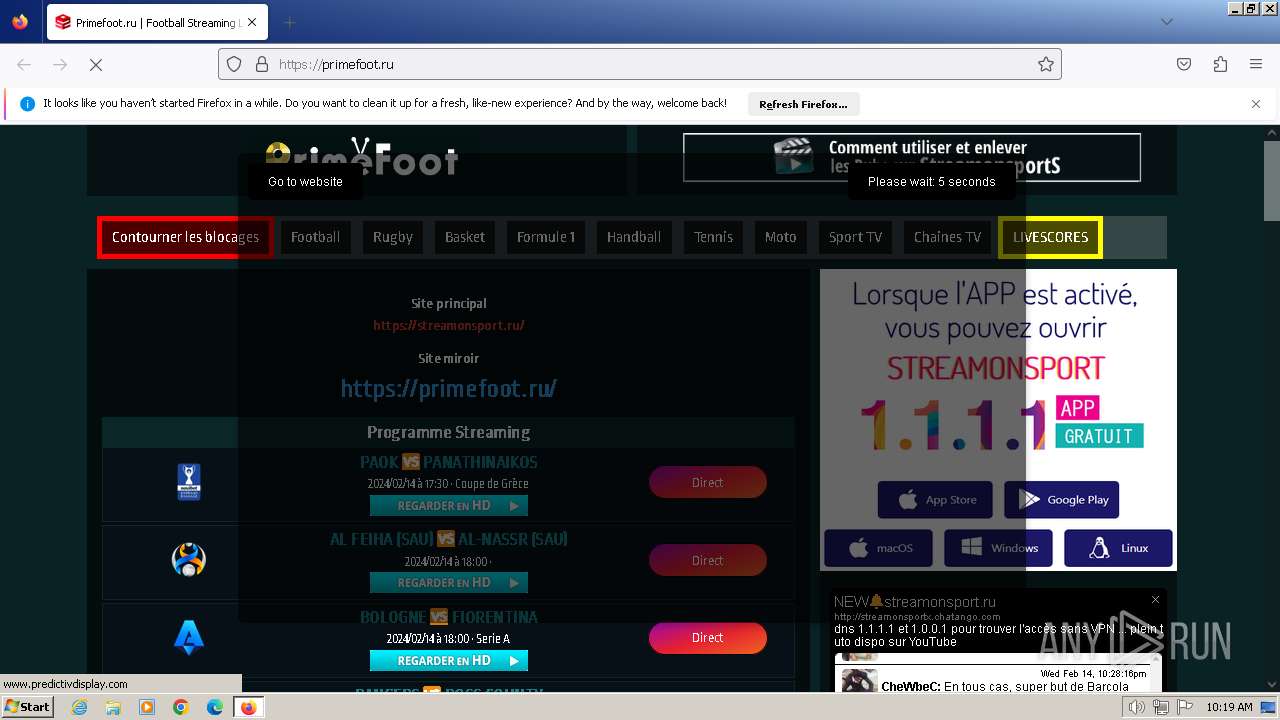Go forward to the next page
The image size is (1280, 720).
point(60,64)
